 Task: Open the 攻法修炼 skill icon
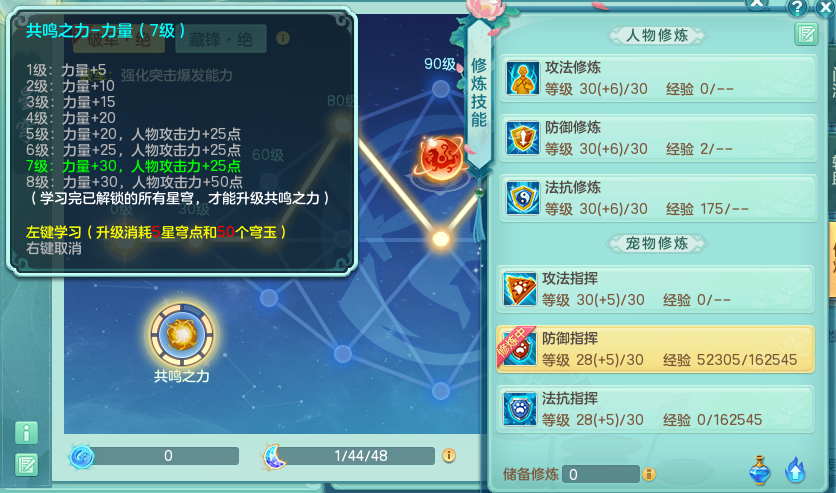(522, 78)
